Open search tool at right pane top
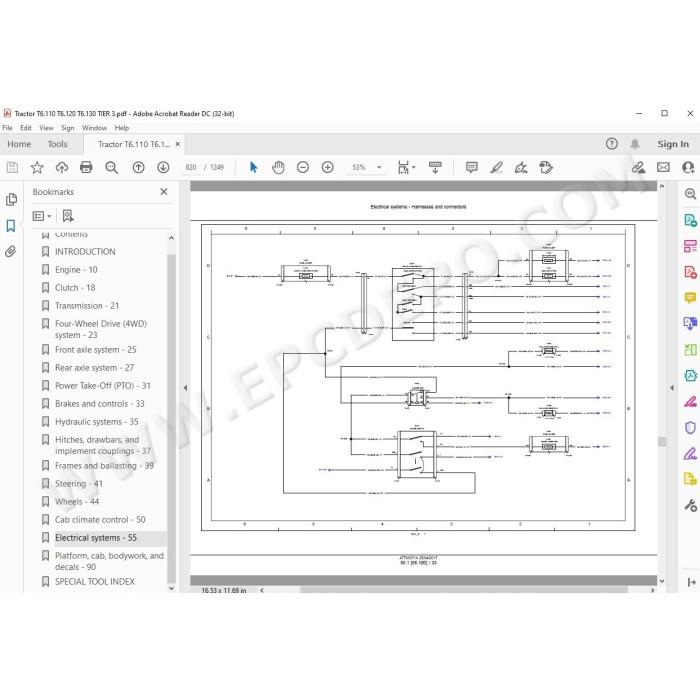Screen dimensions: 700x700 (x=690, y=194)
